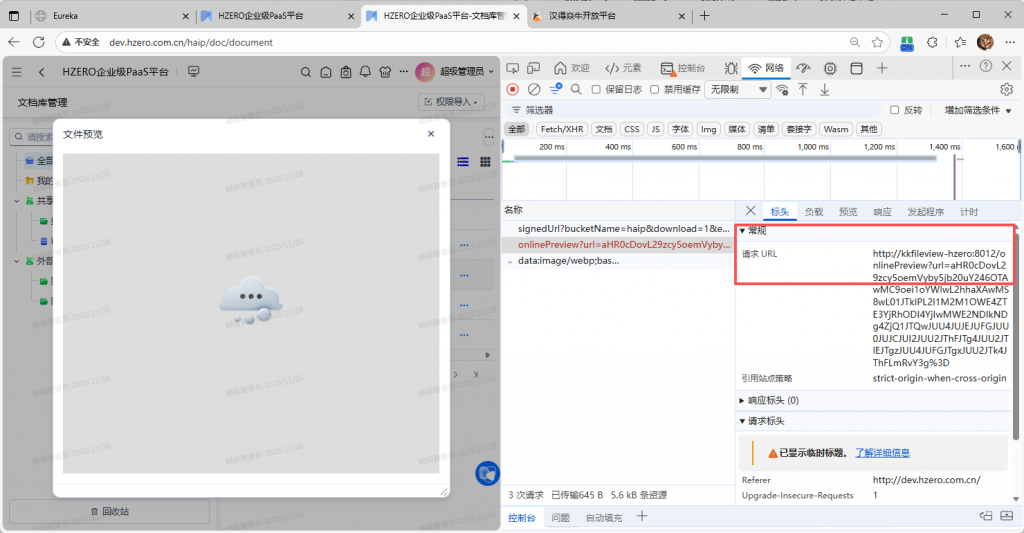Check the 反转 filter checkbox
The height and width of the screenshot is (533, 1024).
[x=893, y=110]
